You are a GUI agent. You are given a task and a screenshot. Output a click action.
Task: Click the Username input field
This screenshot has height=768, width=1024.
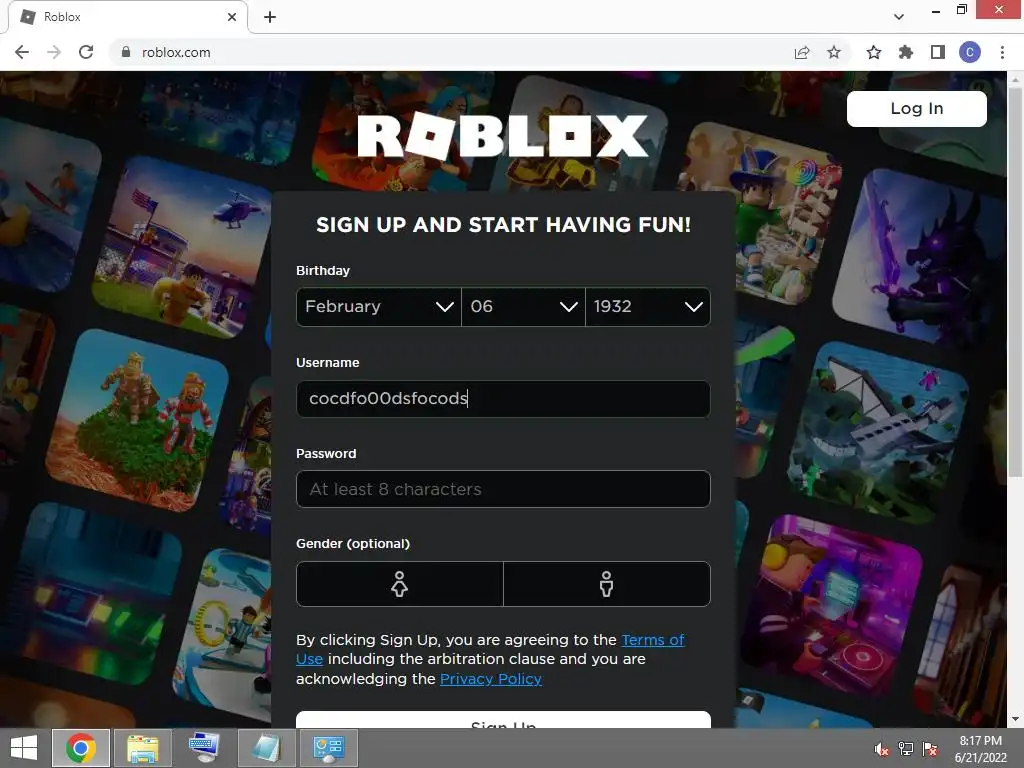(503, 398)
